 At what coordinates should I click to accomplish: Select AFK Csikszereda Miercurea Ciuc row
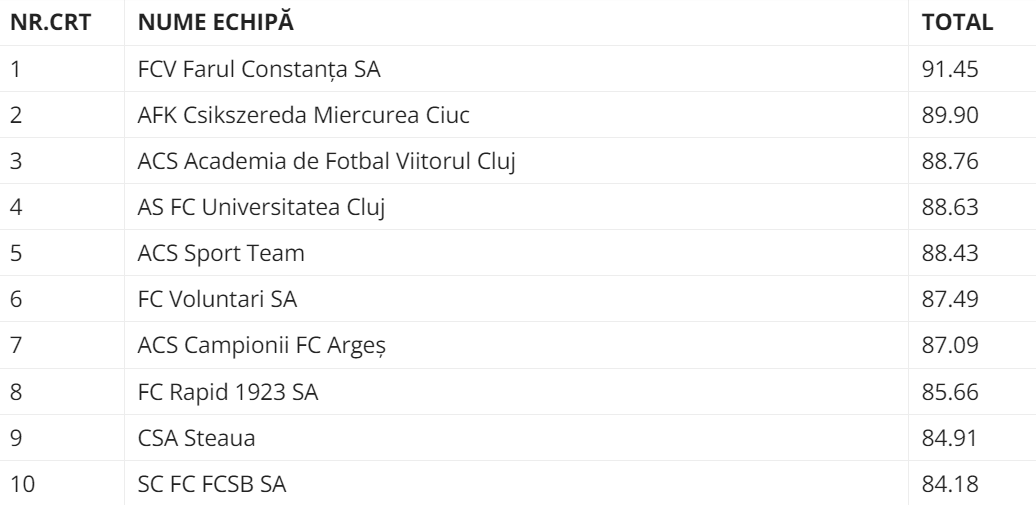tap(303, 115)
